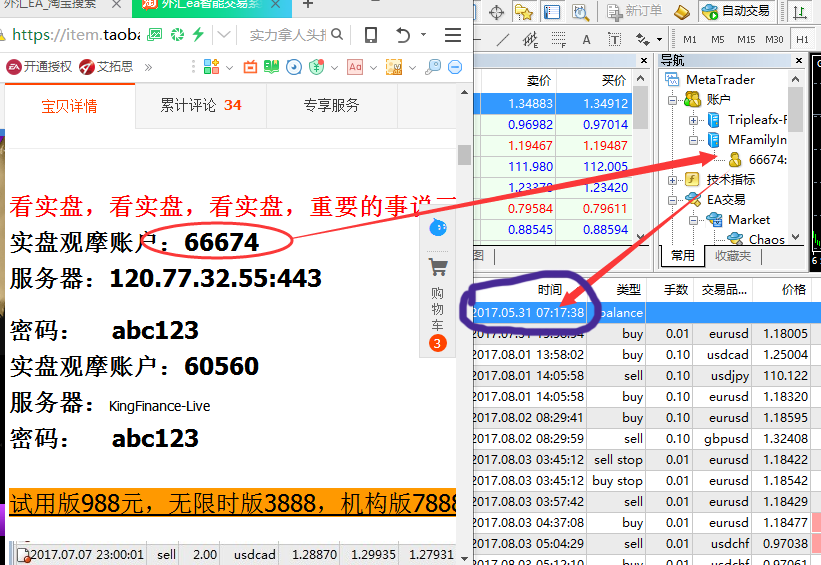Screen dimensions: 821x565
Task: Open the Strategy Tester magnifier icon
Action: [580, 12]
